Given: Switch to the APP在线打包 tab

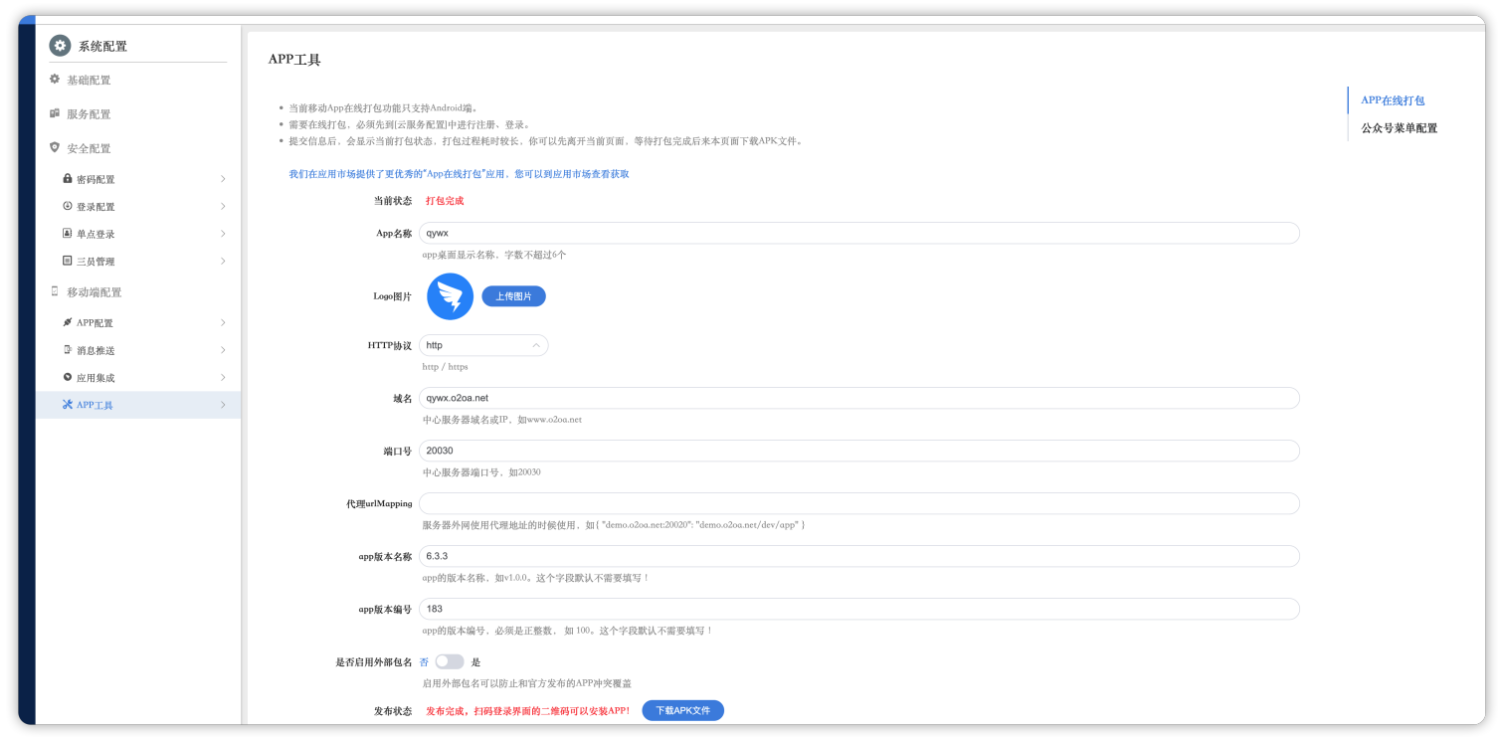Looking at the screenshot, I should [x=1392, y=100].
